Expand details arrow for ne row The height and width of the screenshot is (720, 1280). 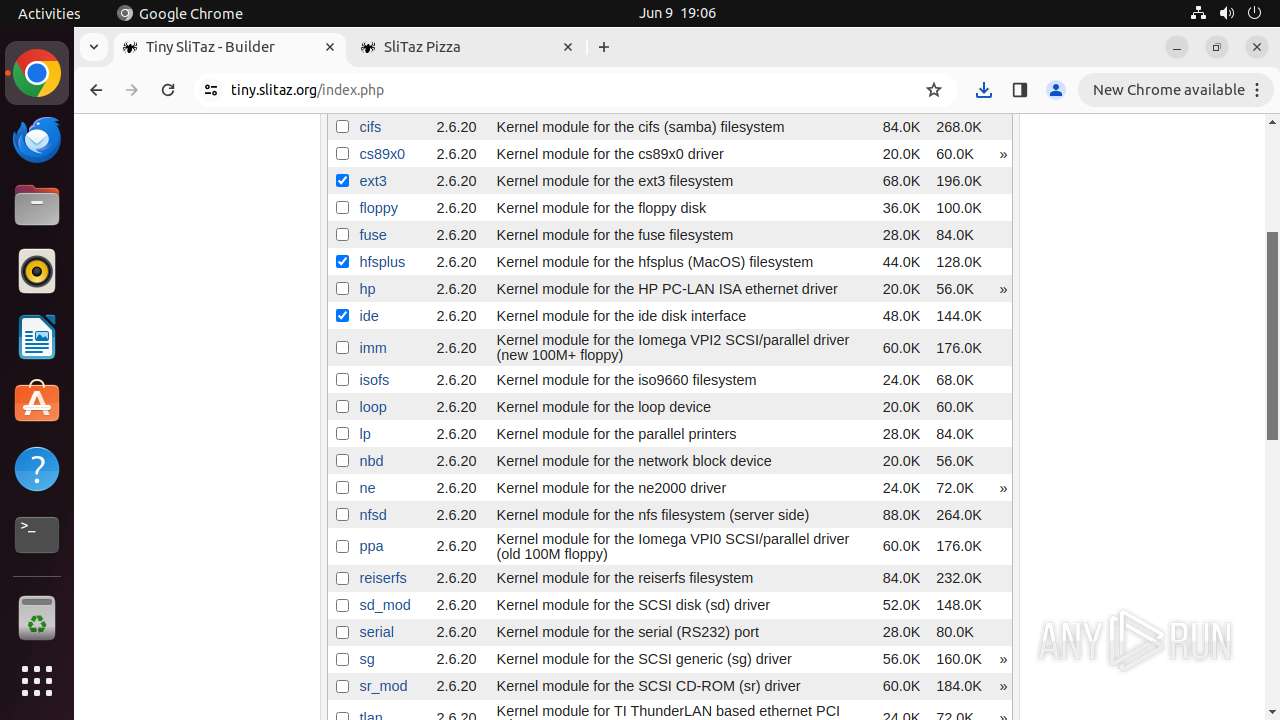point(1003,489)
